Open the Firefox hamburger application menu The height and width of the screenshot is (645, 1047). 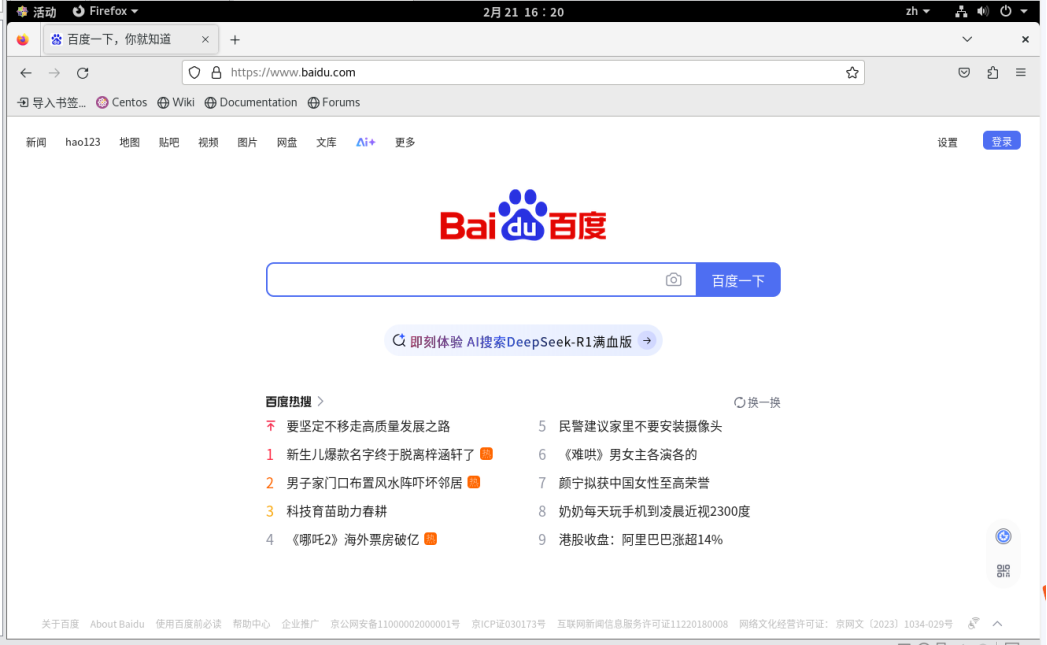[1020, 73]
